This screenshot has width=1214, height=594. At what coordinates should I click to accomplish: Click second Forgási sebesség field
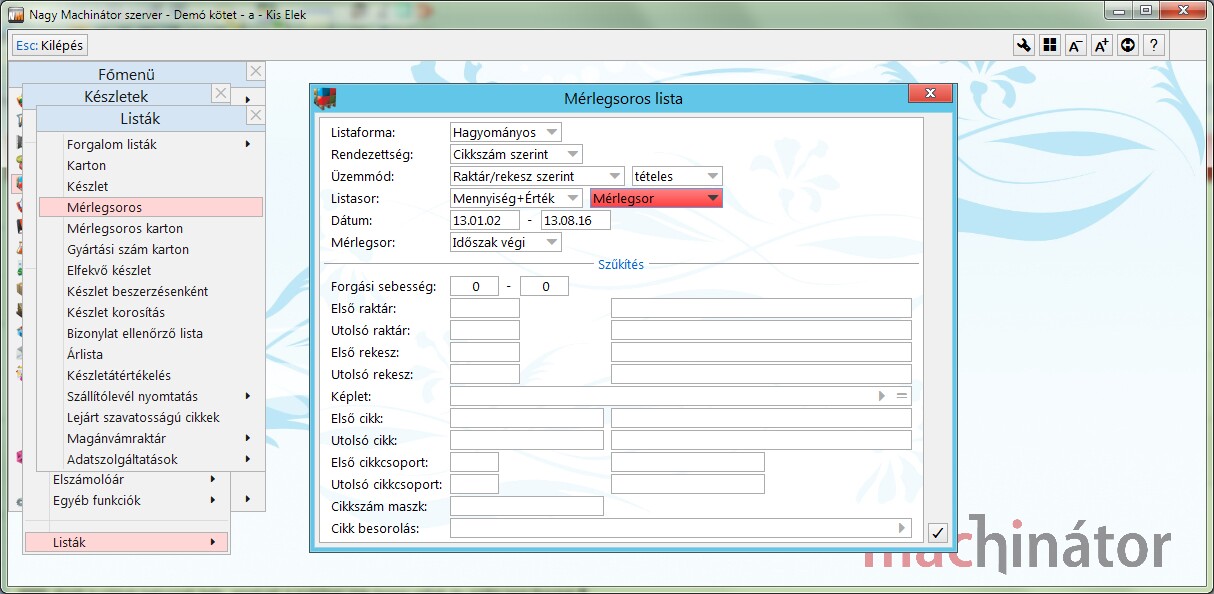544,286
